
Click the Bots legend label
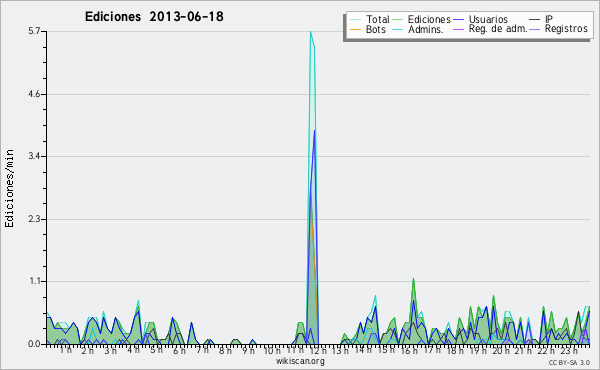pyautogui.click(x=375, y=29)
